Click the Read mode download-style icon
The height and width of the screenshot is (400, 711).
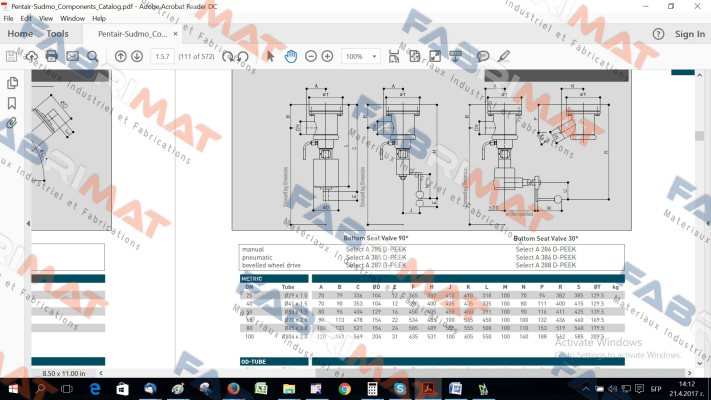[455, 56]
